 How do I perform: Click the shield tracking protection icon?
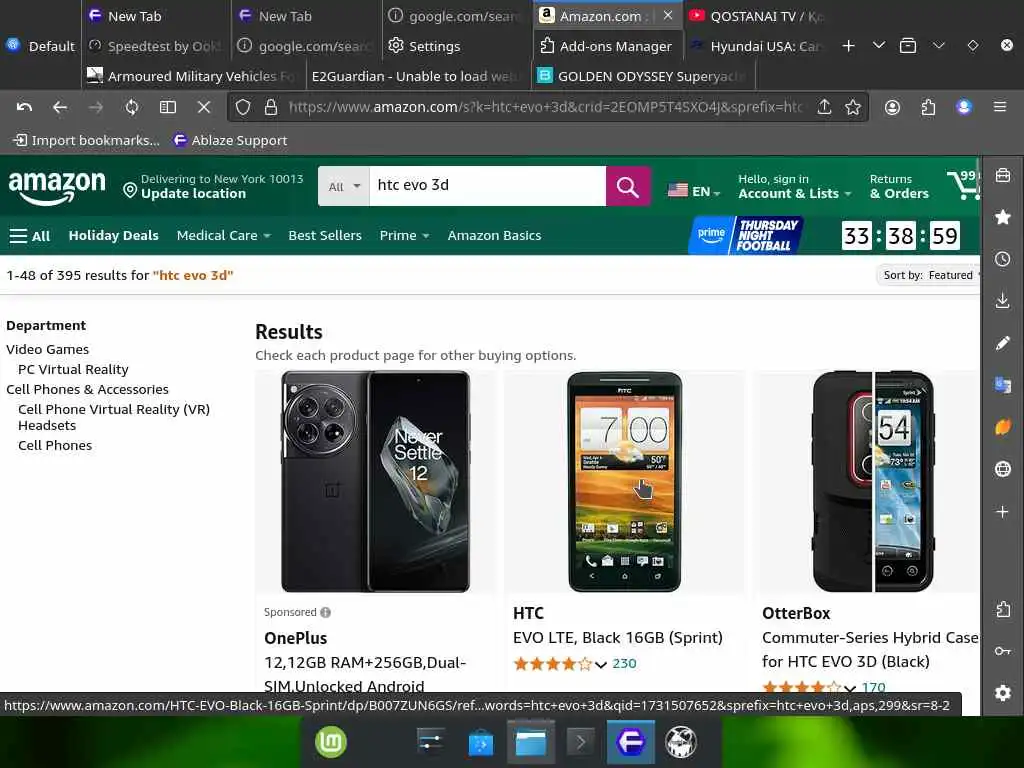[243, 107]
